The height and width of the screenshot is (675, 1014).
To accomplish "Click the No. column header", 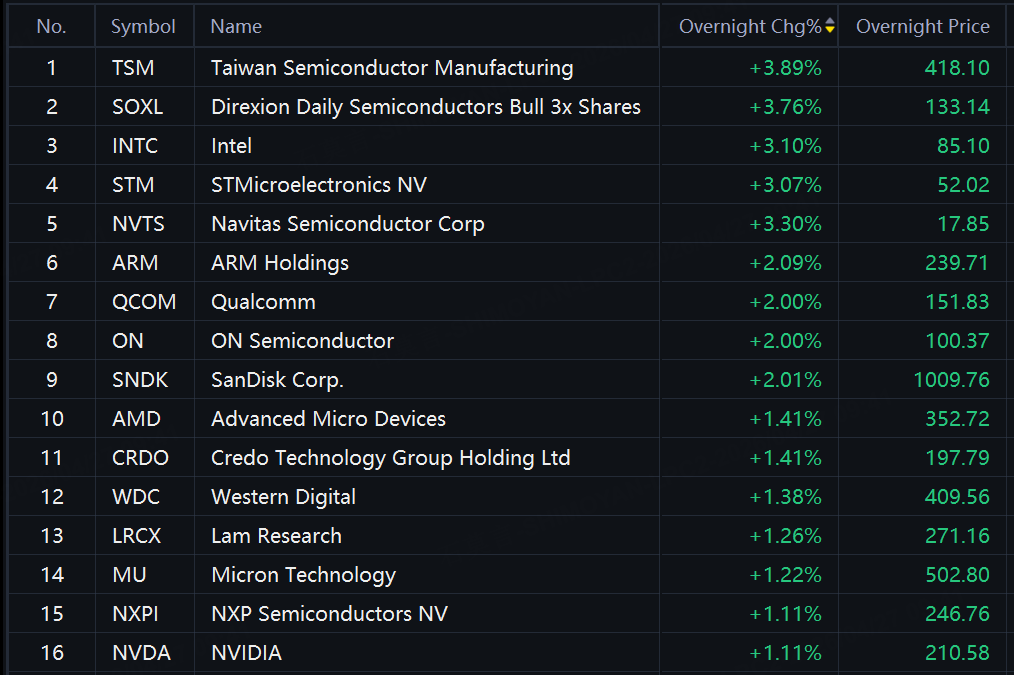I will (51, 27).
